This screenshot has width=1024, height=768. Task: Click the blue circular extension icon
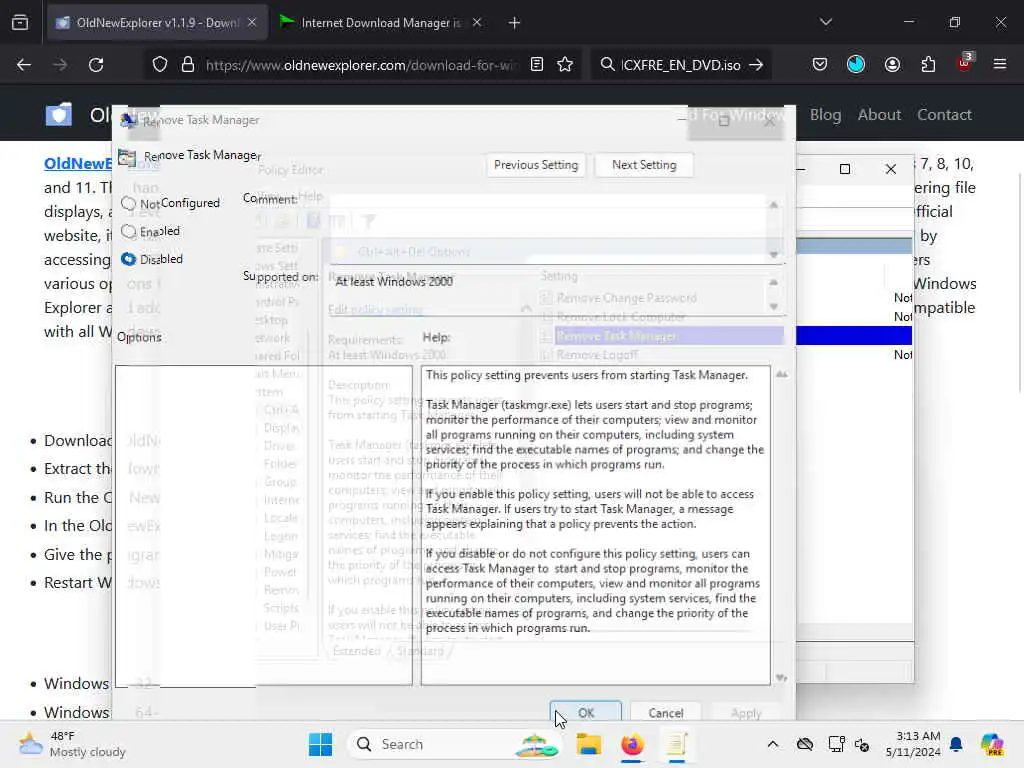click(x=856, y=65)
